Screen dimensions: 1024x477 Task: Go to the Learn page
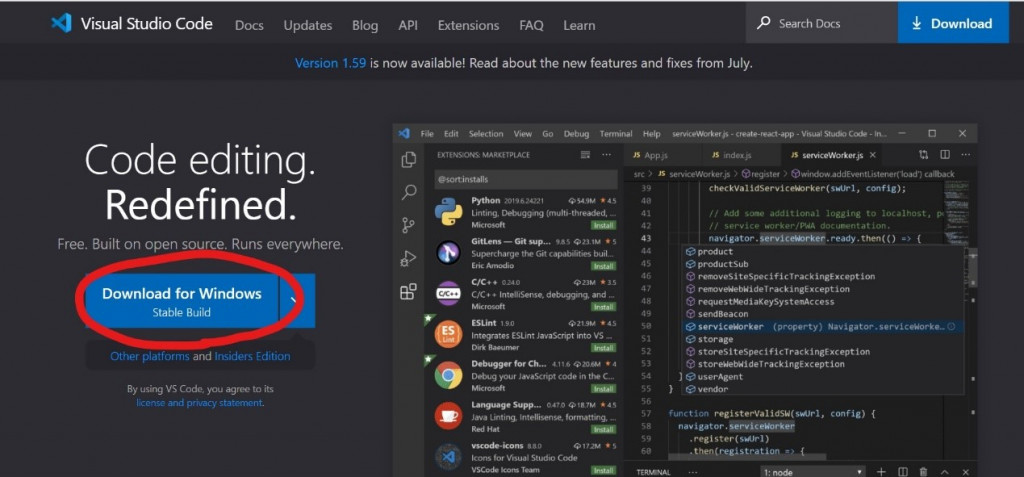[x=579, y=25]
